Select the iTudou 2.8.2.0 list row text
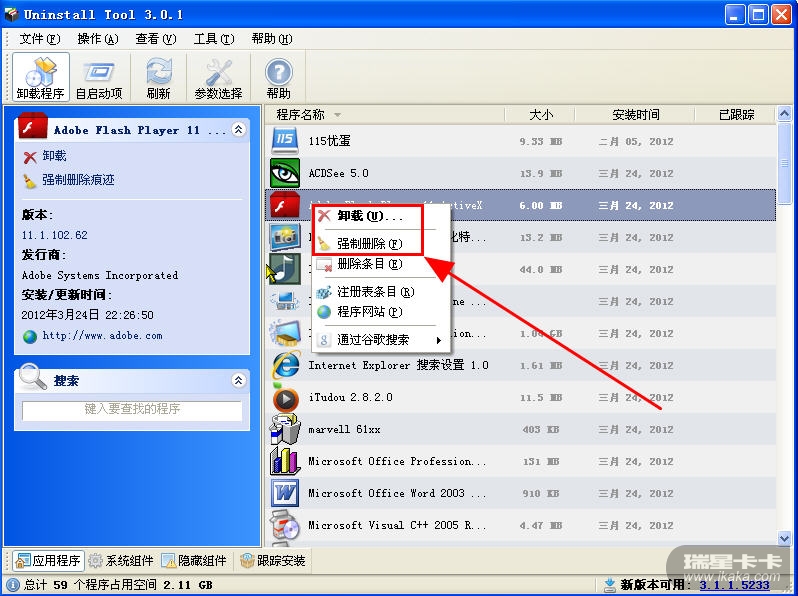The height and width of the screenshot is (596, 798). point(351,398)
